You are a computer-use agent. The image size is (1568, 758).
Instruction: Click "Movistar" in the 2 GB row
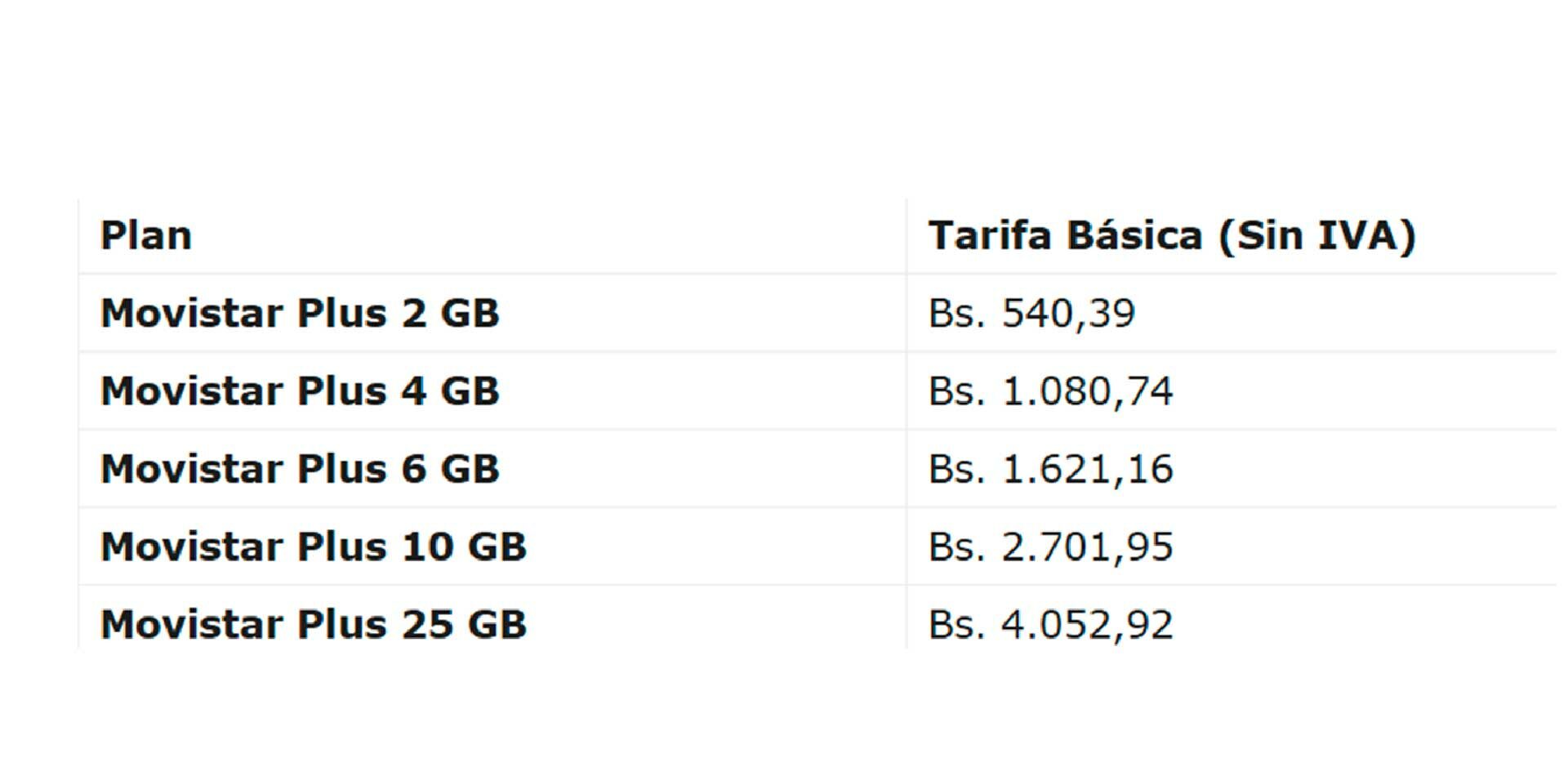(x=192, y=314)
